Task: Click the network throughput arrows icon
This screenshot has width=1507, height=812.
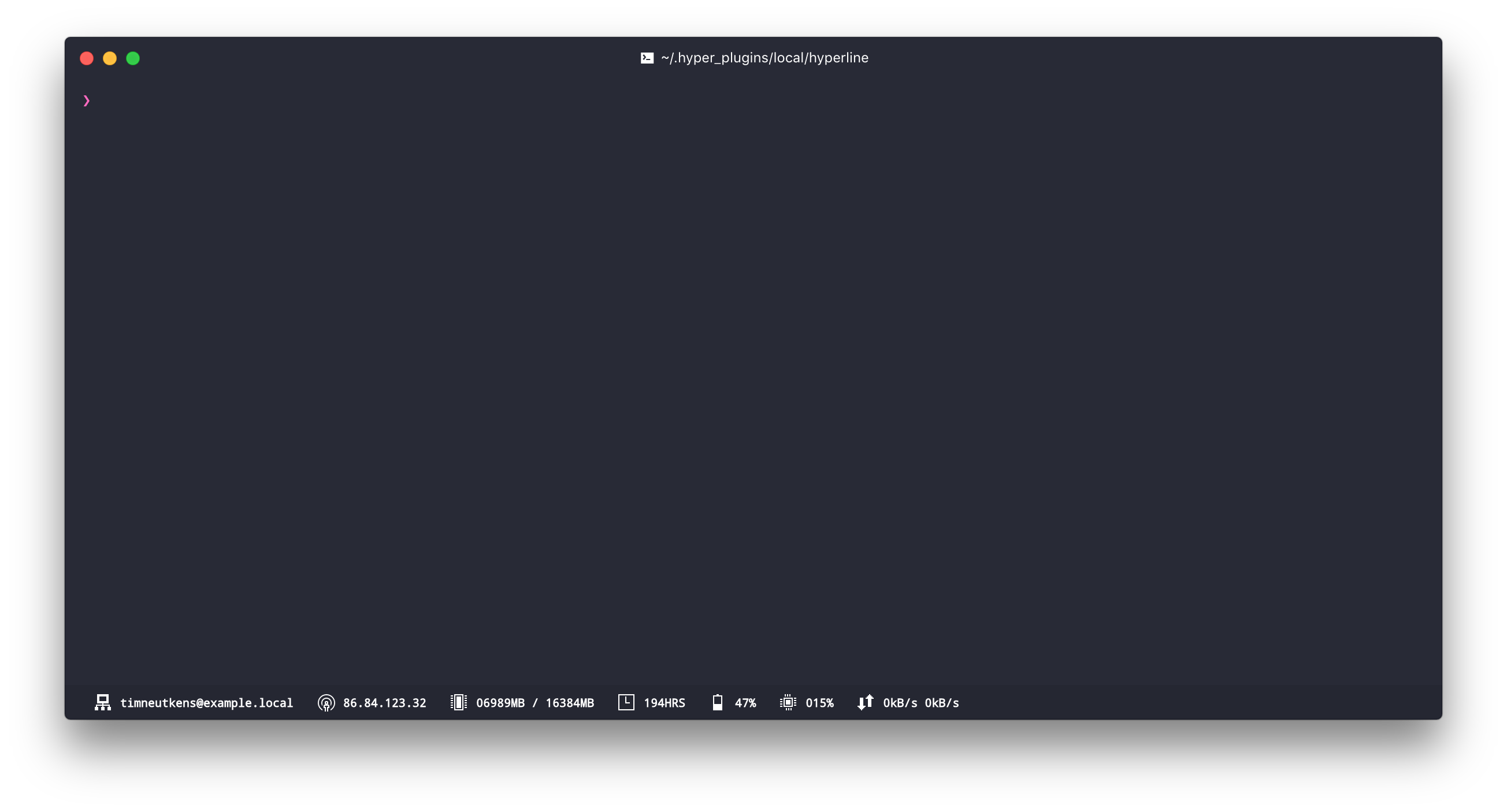Action: pyautogui.click(x=866, y=703)
